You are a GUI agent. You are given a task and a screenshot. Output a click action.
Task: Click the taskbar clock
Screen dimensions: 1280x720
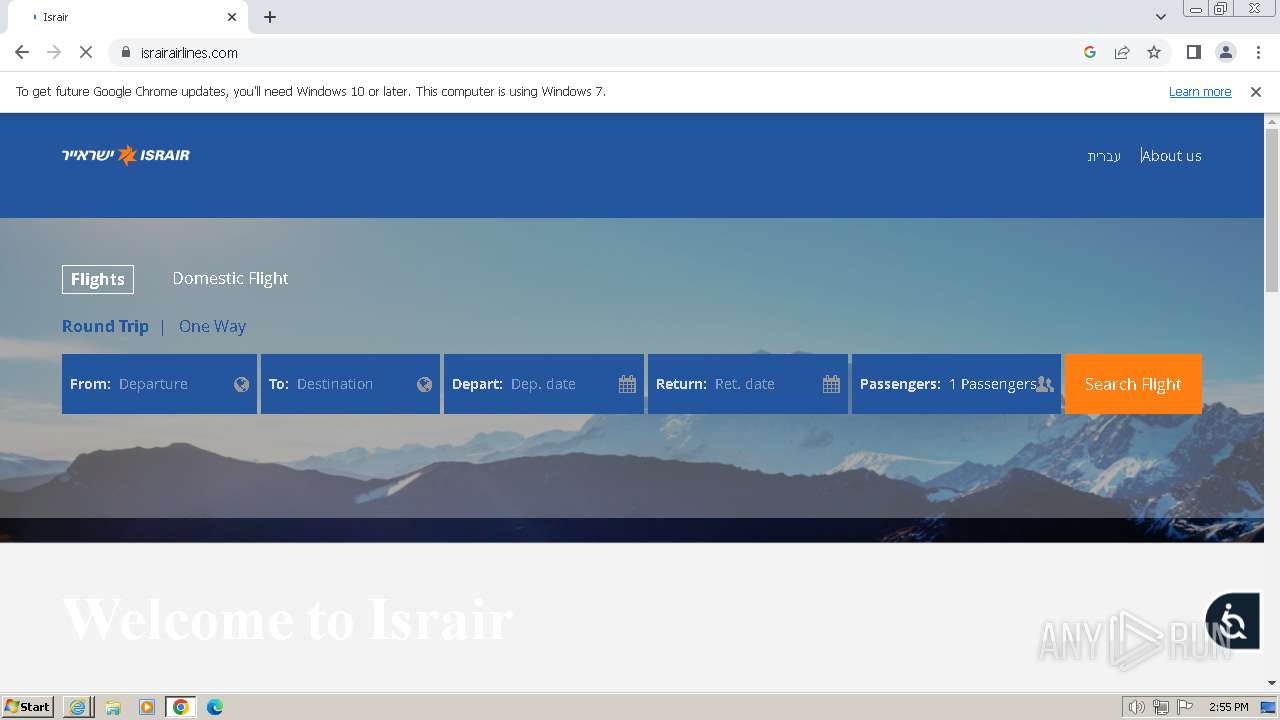1228,707
